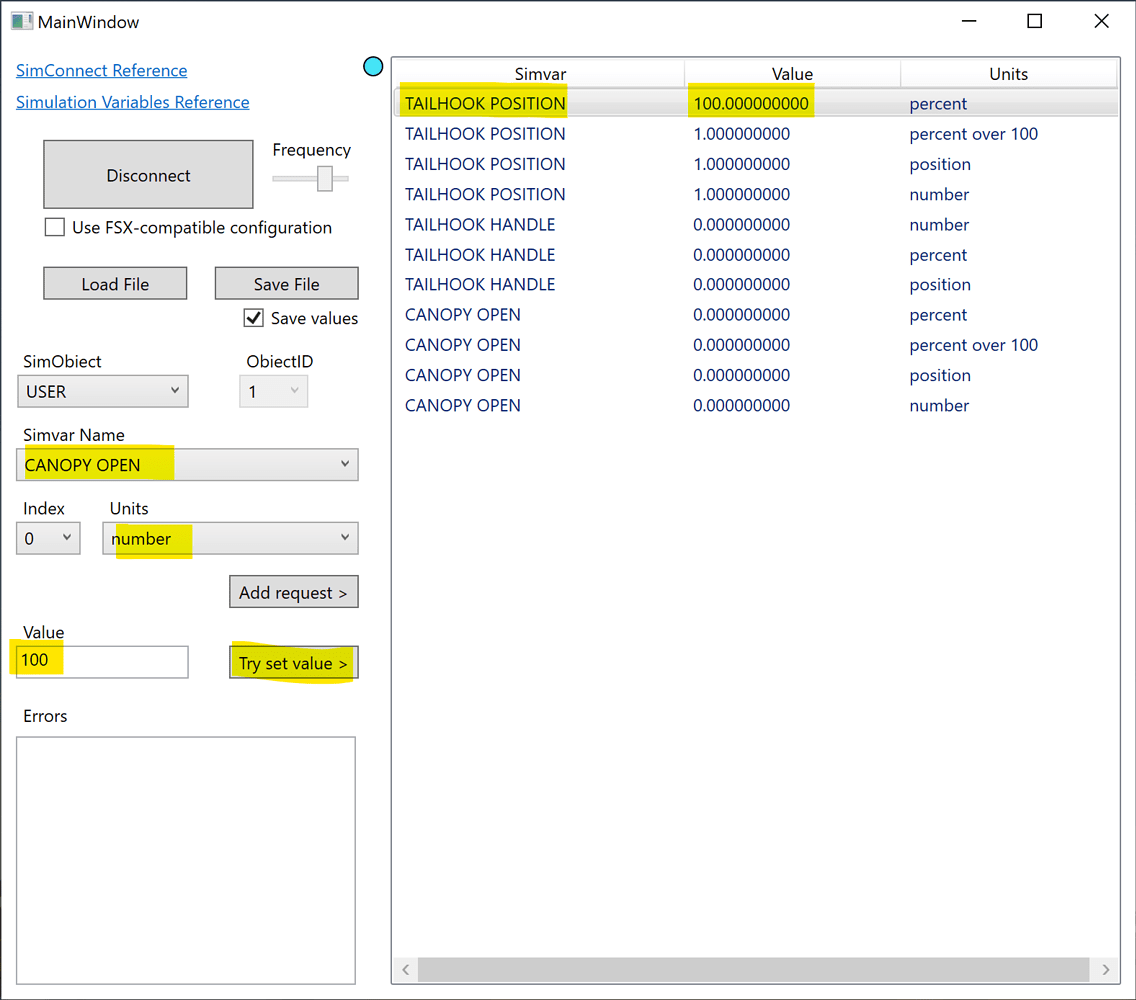Open the SimConnect Reference link
Image resolution: width=1136 pixels, height=1000 pixels.
tap(102, 71)
